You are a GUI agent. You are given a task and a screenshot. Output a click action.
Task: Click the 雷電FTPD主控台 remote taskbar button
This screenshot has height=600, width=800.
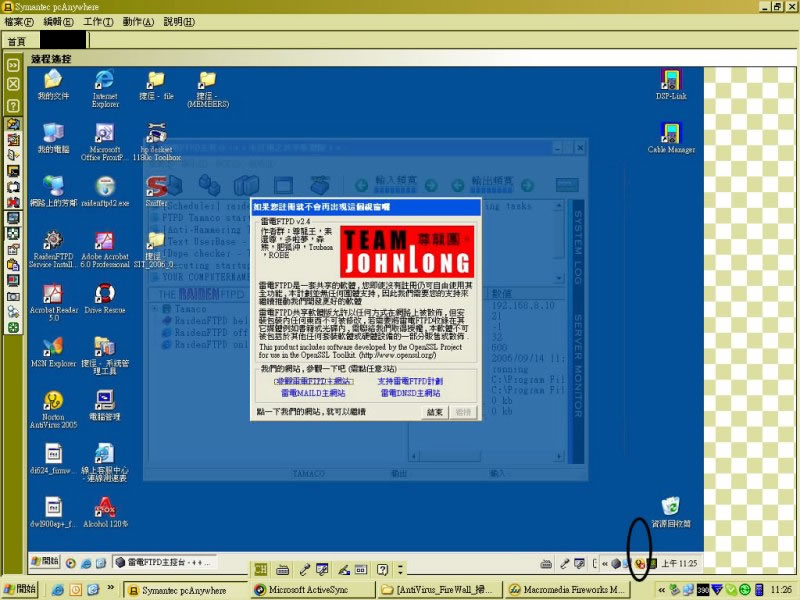[164, 562]
